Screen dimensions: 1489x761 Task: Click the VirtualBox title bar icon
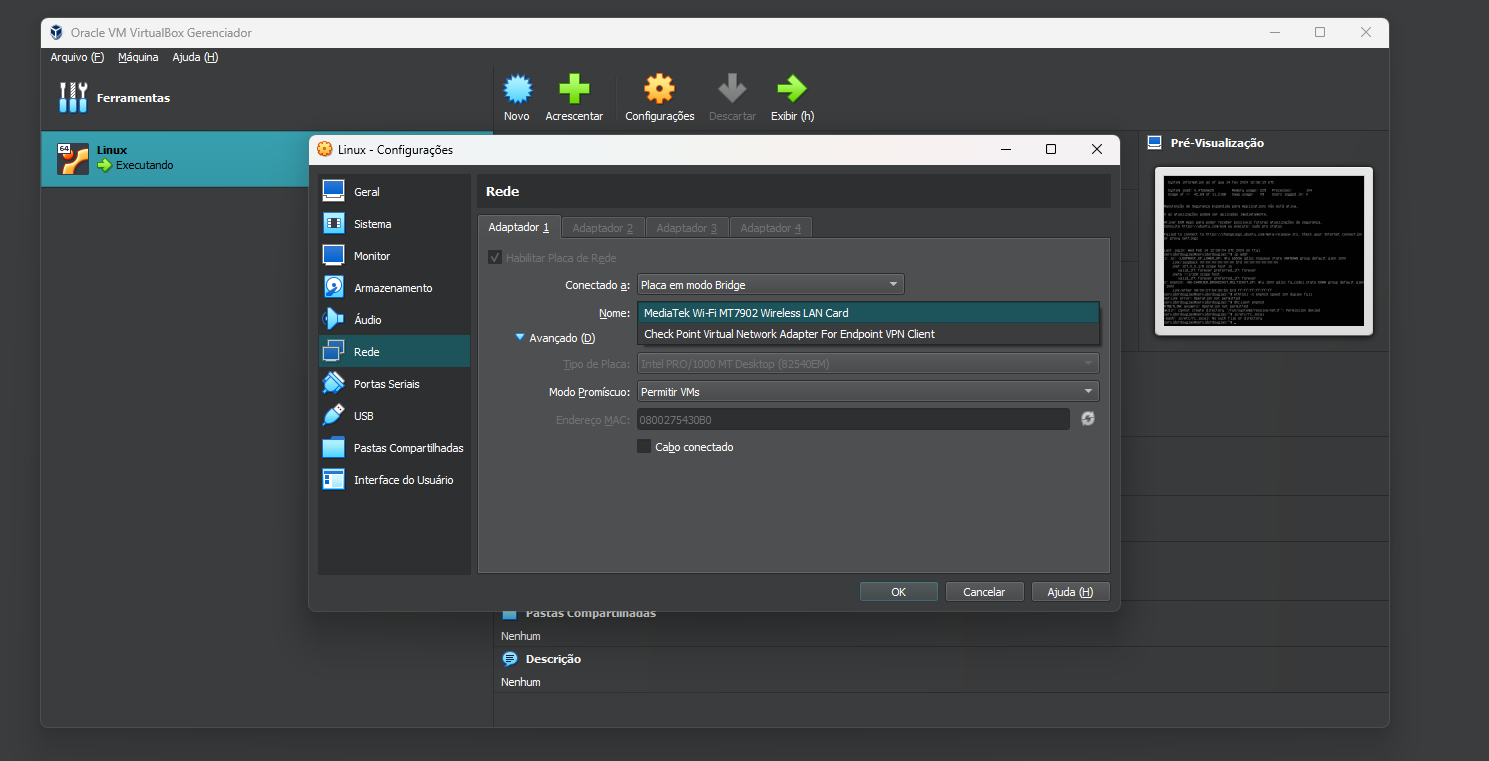click(x=56, y=32)
